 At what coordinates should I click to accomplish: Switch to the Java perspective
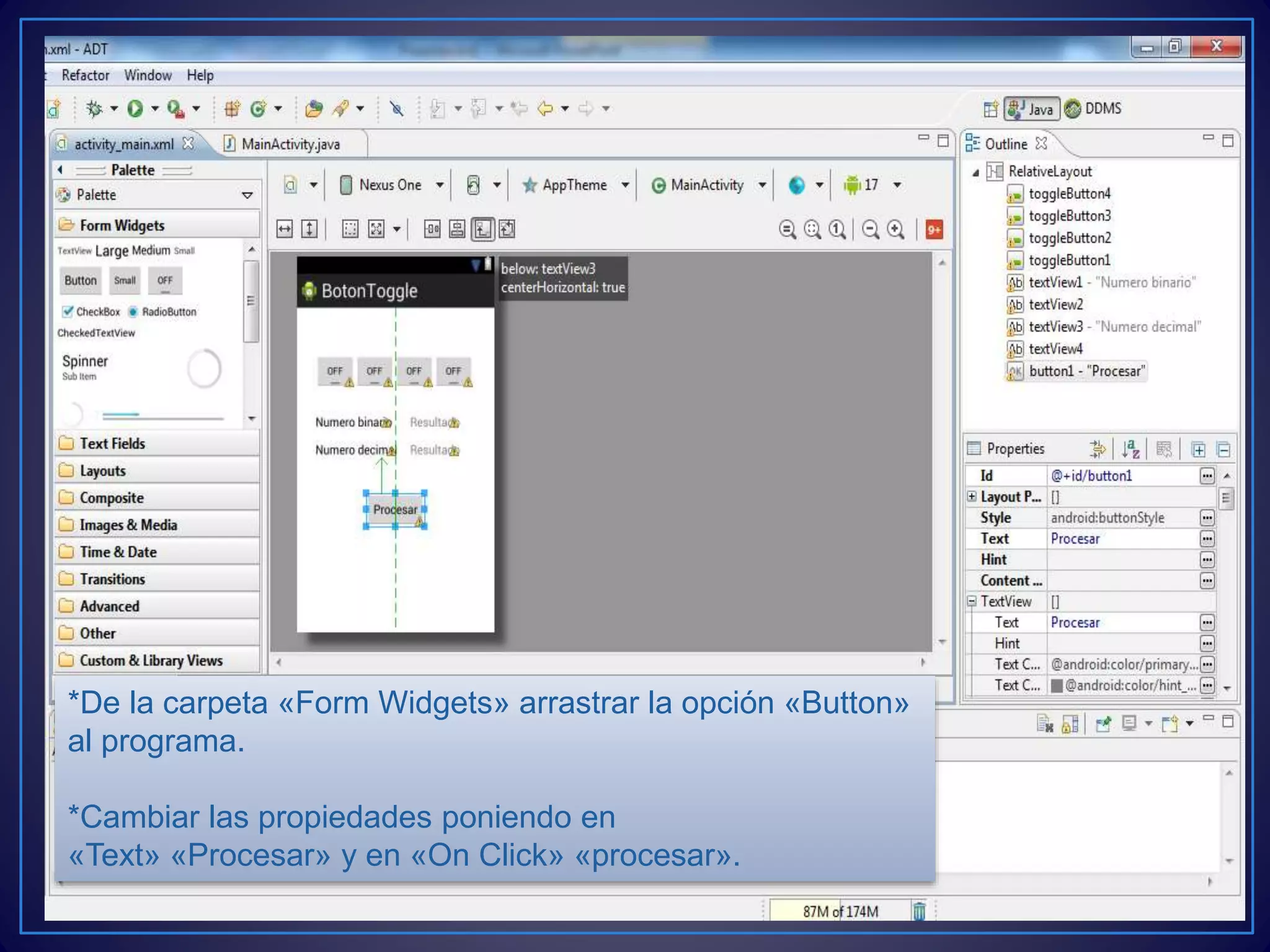tap(1031, 108)
